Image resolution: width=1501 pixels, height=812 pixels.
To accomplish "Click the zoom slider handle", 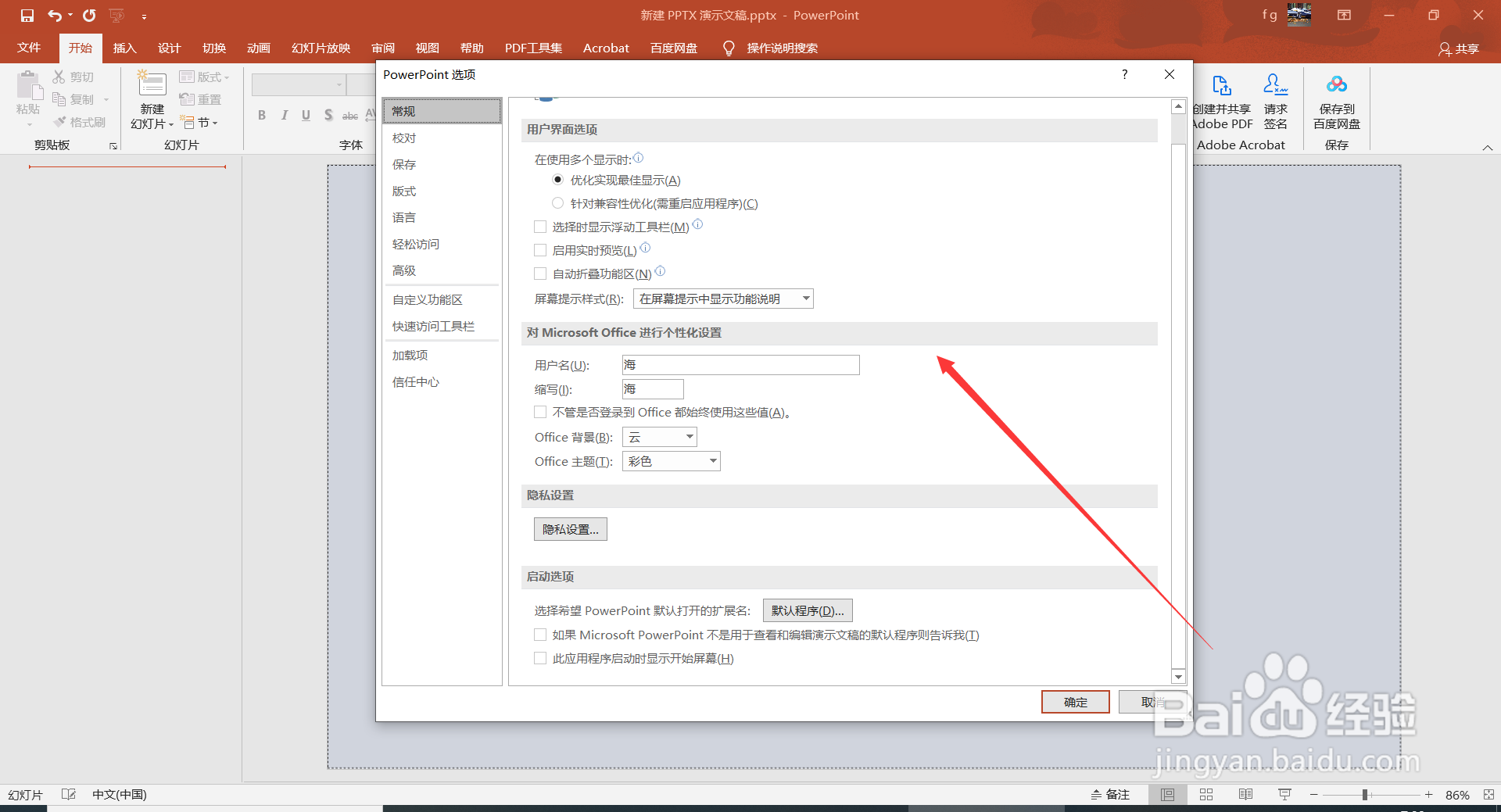I will click(1365, 794).
